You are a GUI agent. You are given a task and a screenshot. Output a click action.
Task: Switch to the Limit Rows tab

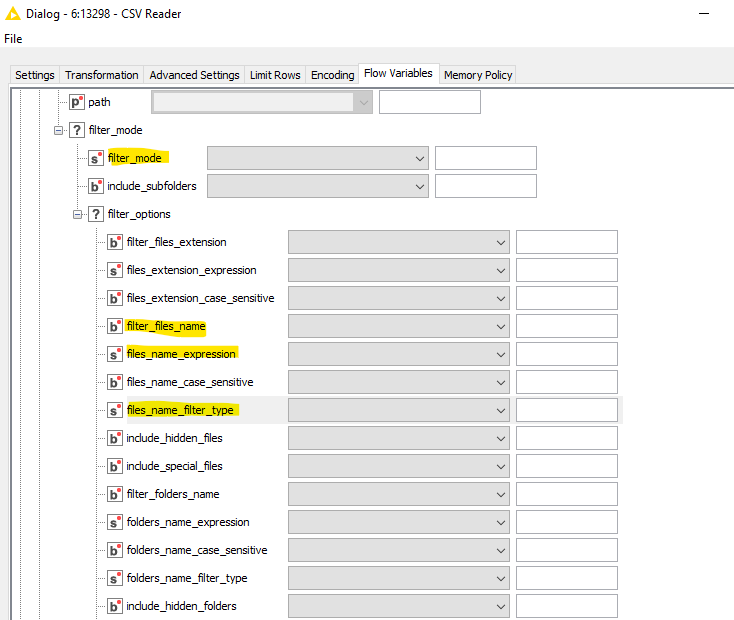click(x=275, y=75)
